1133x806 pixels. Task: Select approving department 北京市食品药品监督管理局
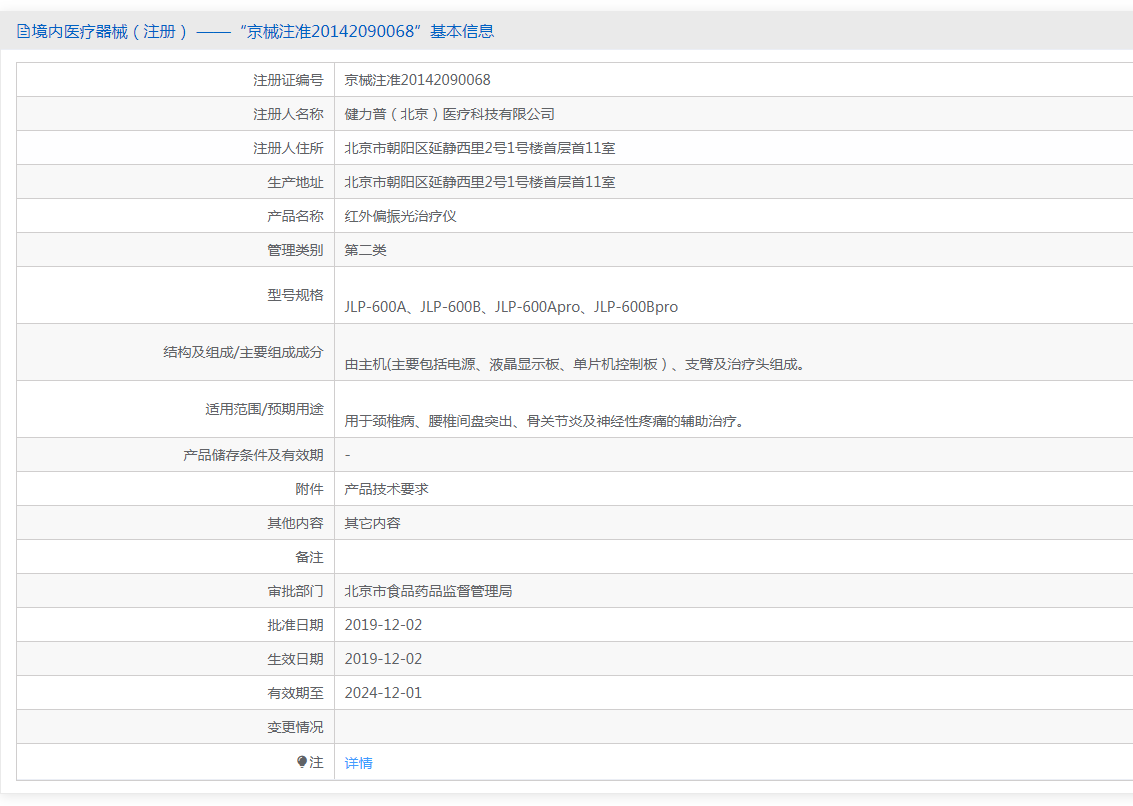[x=428, y=591]
